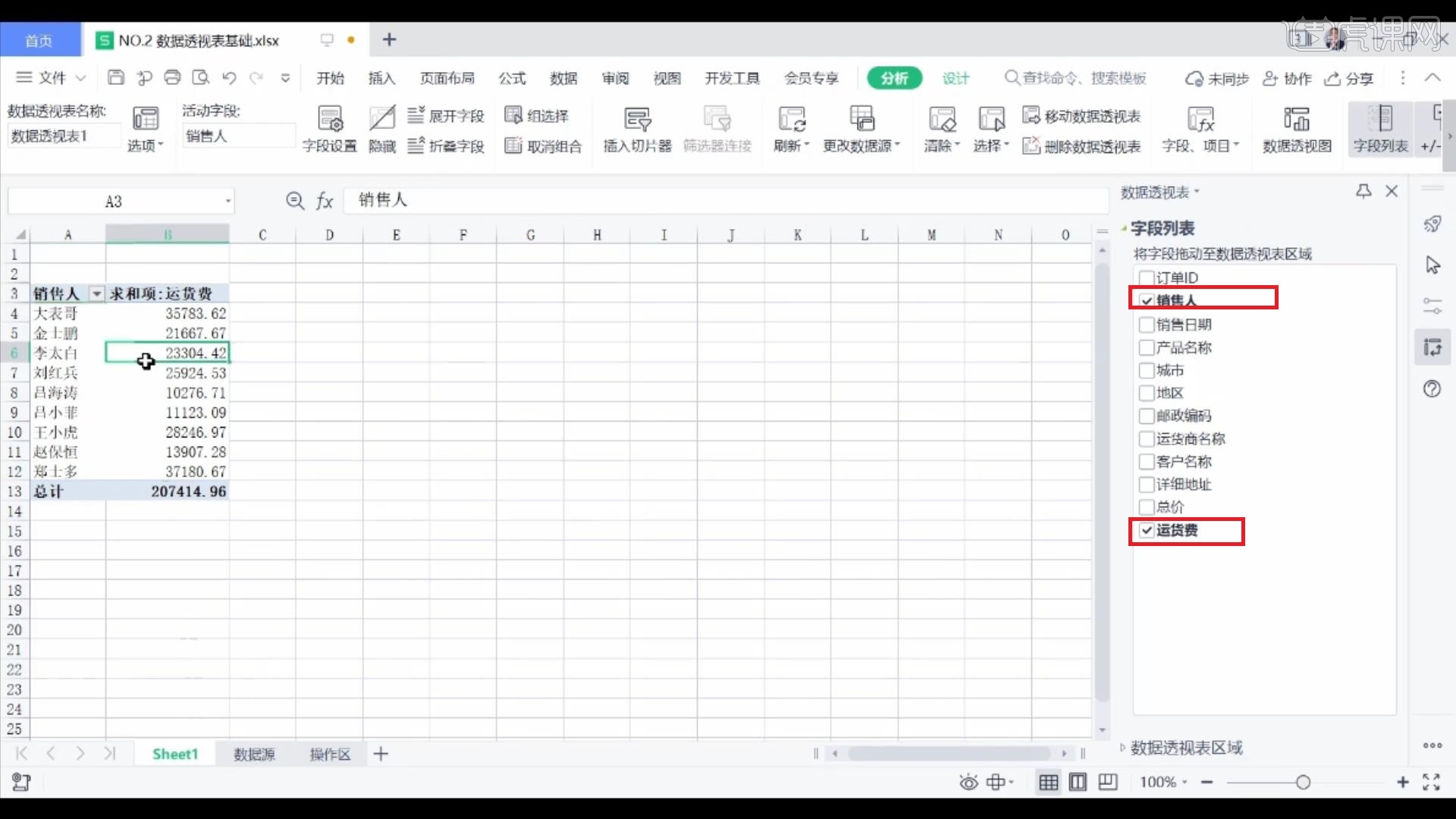Click the Field Settings icon
This screenshot has height=819, width=1456.
[x=330, y=120]
